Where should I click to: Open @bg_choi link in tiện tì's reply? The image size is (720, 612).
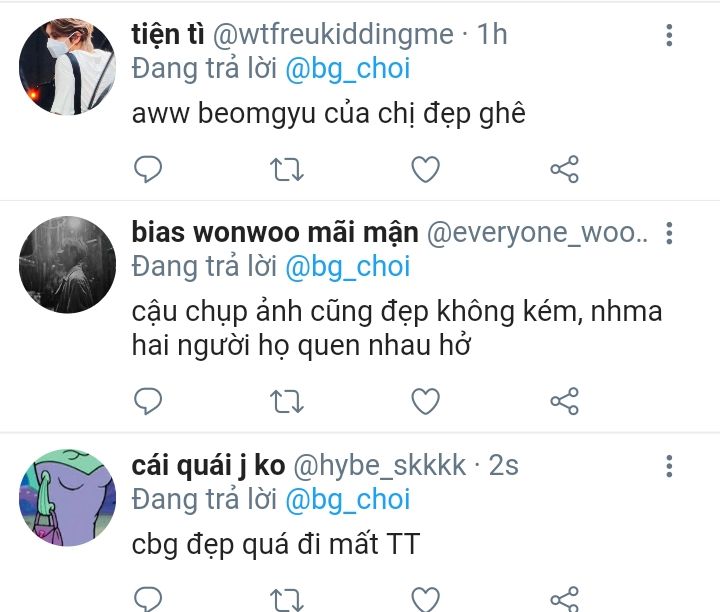[x=348, y=69]
